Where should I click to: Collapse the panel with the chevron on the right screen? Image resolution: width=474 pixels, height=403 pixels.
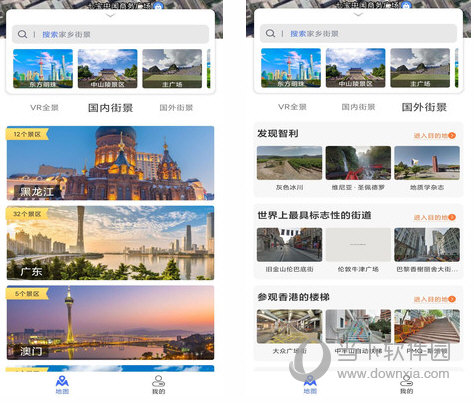click(358, 15)
